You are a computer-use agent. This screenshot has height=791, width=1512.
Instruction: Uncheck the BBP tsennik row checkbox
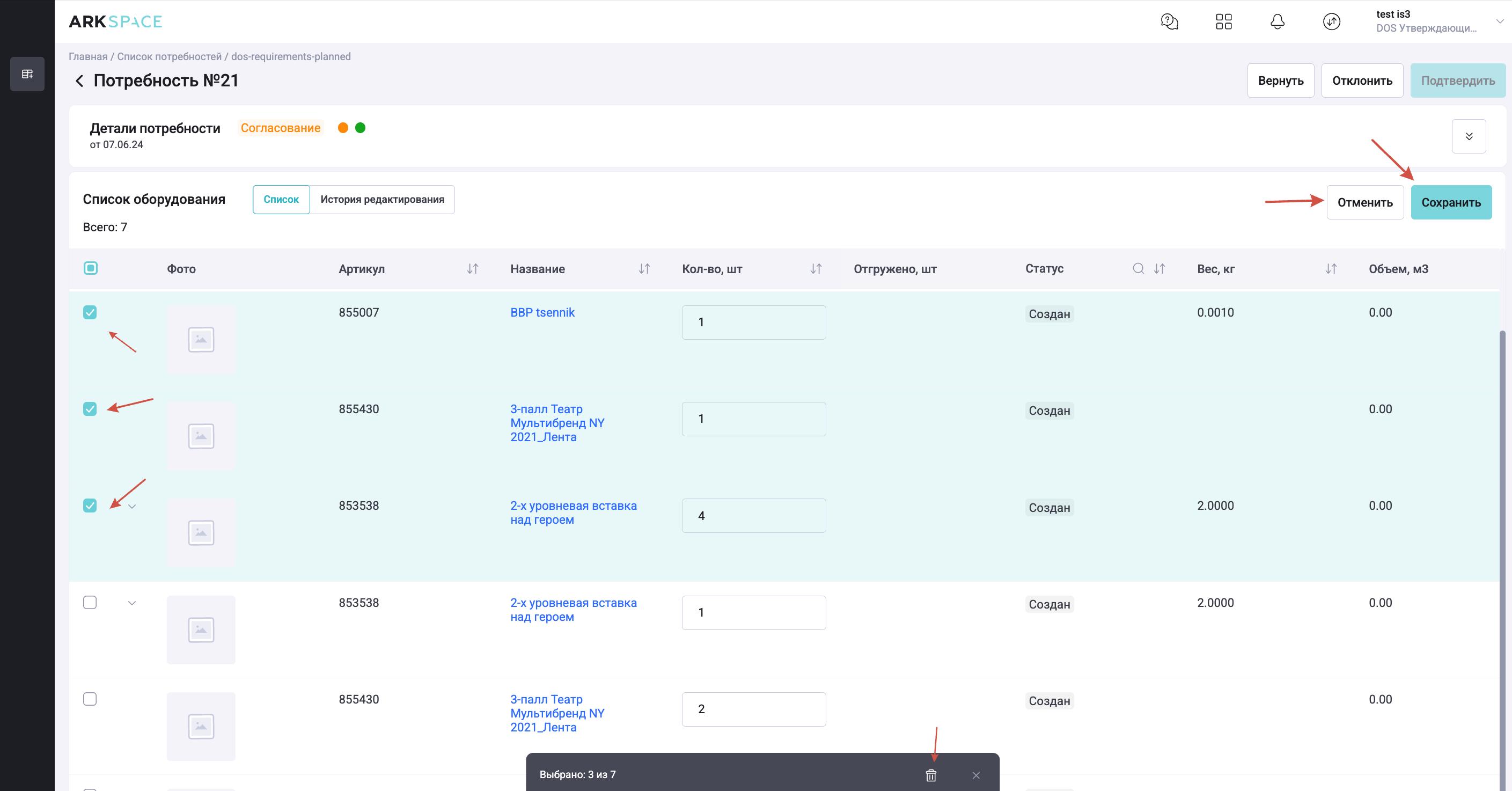[x=90, y=312]
